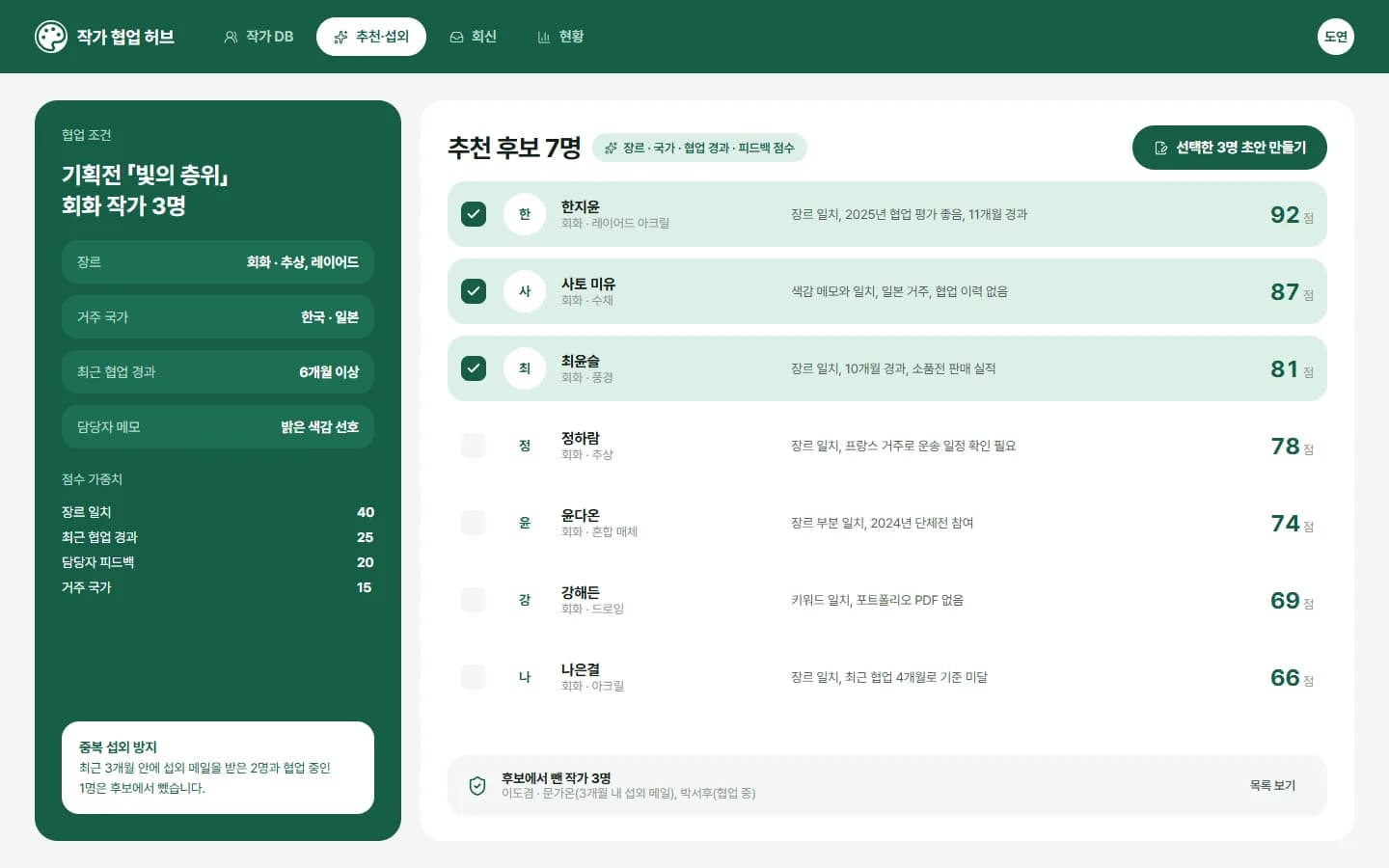Click the shield icon beside 후보에서 뺀 작가

pos(477,786)
